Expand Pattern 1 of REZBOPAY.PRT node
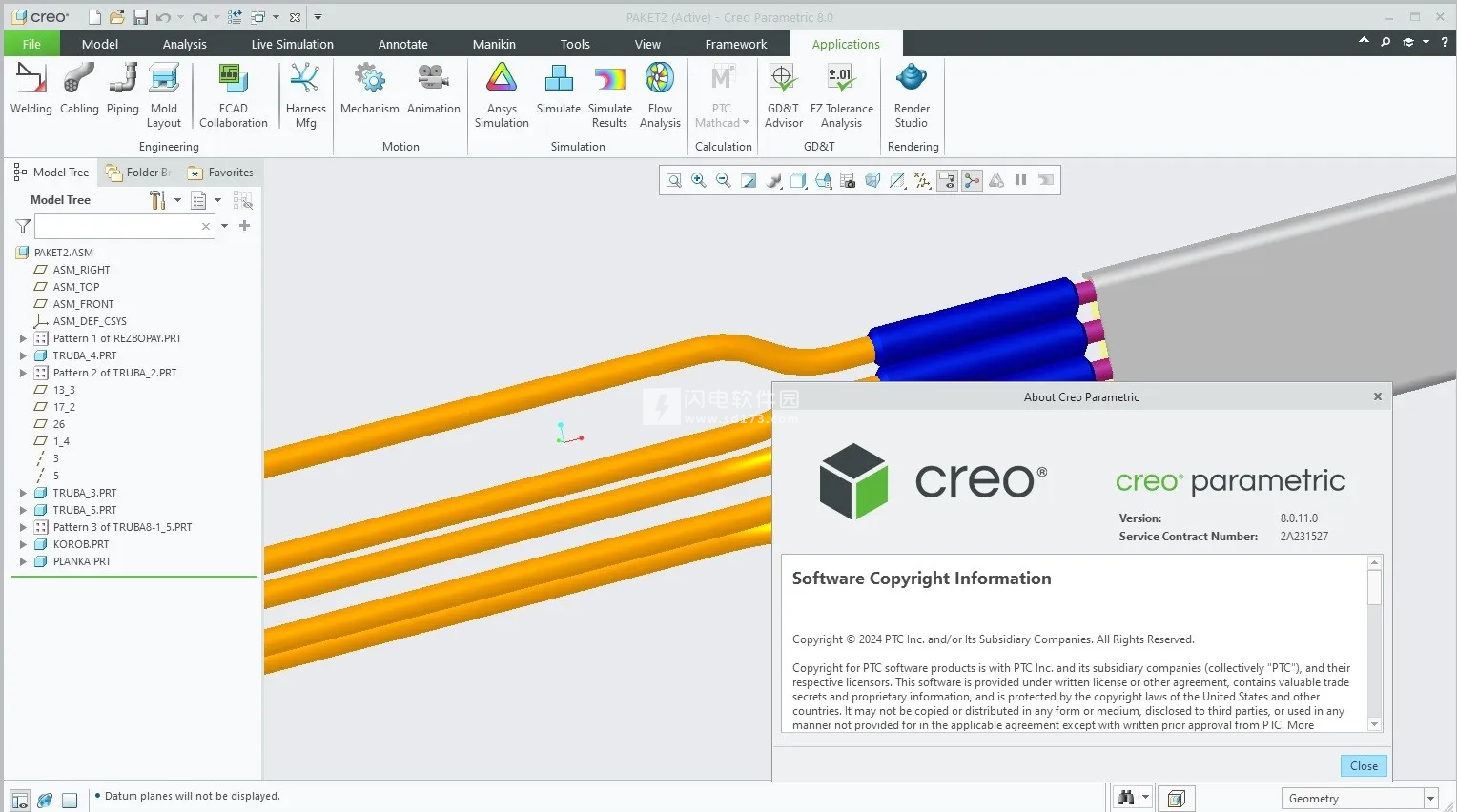This screenshot has height=812, width=1457. [x=23, y=338]
